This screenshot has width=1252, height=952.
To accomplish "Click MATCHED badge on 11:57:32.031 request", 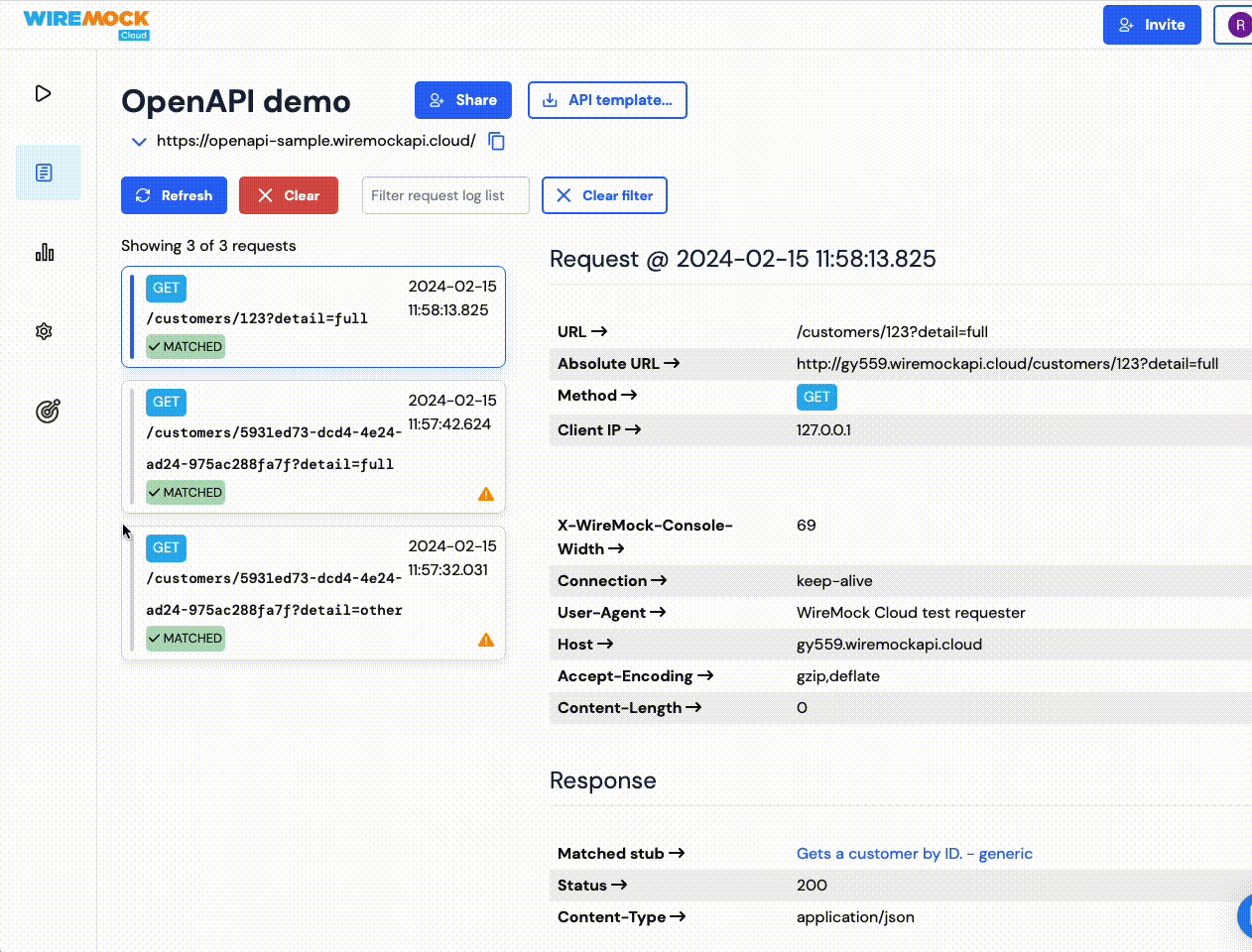I will 186,638.
